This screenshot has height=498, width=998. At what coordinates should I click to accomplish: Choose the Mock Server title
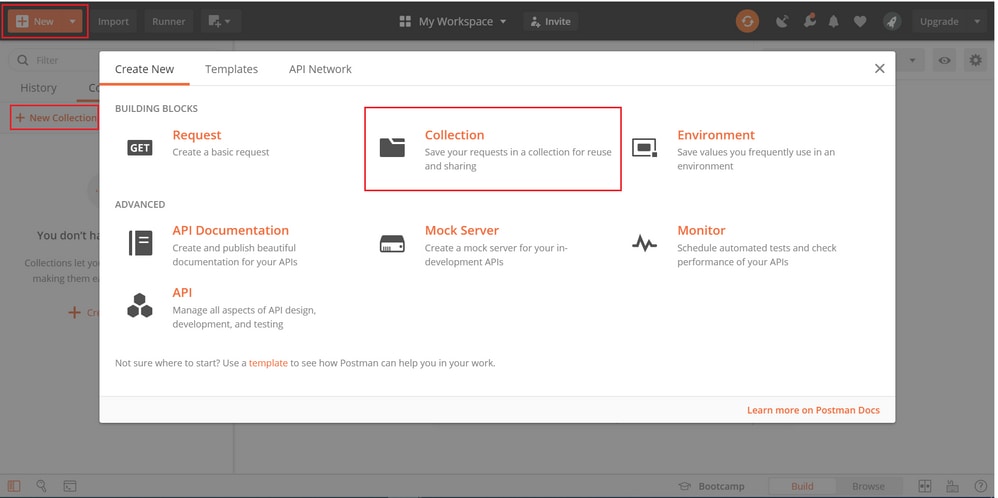click(x=462, y=231)
